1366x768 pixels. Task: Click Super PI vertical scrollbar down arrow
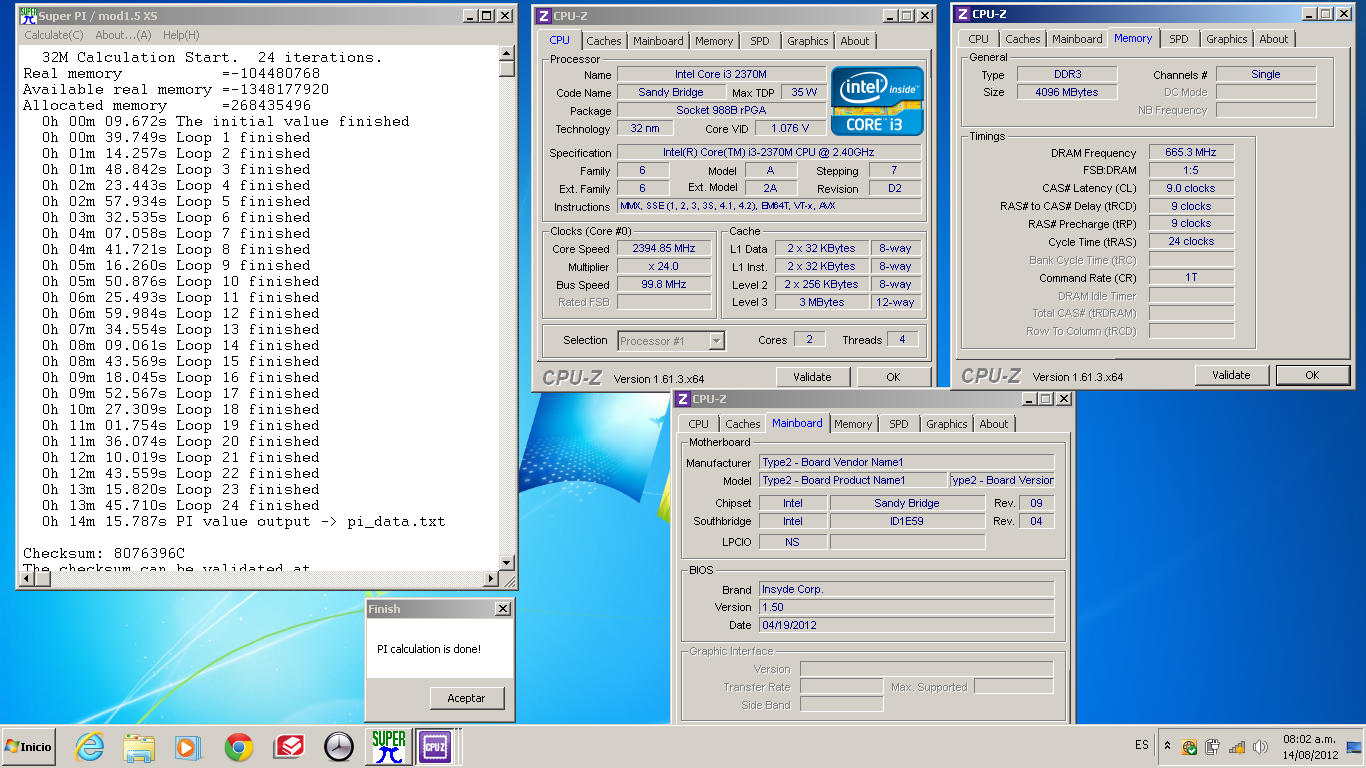507,563
